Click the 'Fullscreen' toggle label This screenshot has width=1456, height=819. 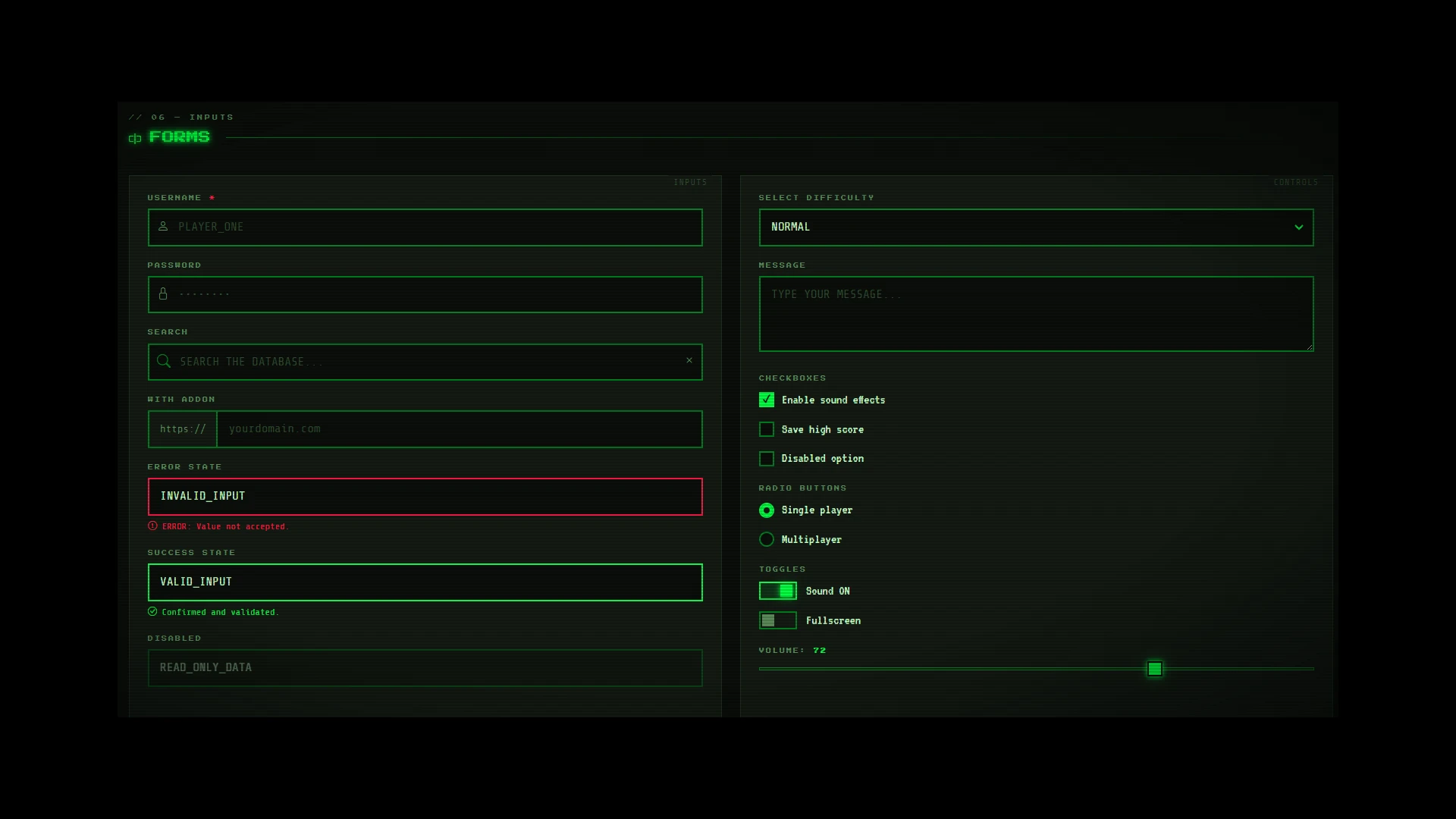coord(833,620)
